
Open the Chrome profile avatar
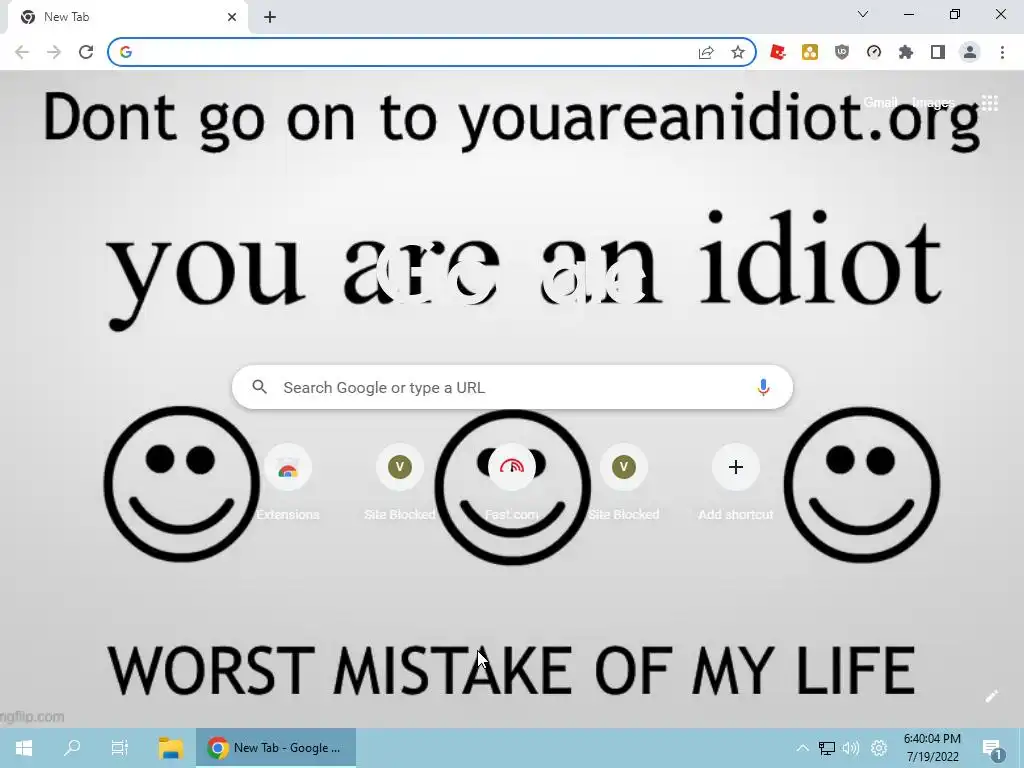coord(970,52)
